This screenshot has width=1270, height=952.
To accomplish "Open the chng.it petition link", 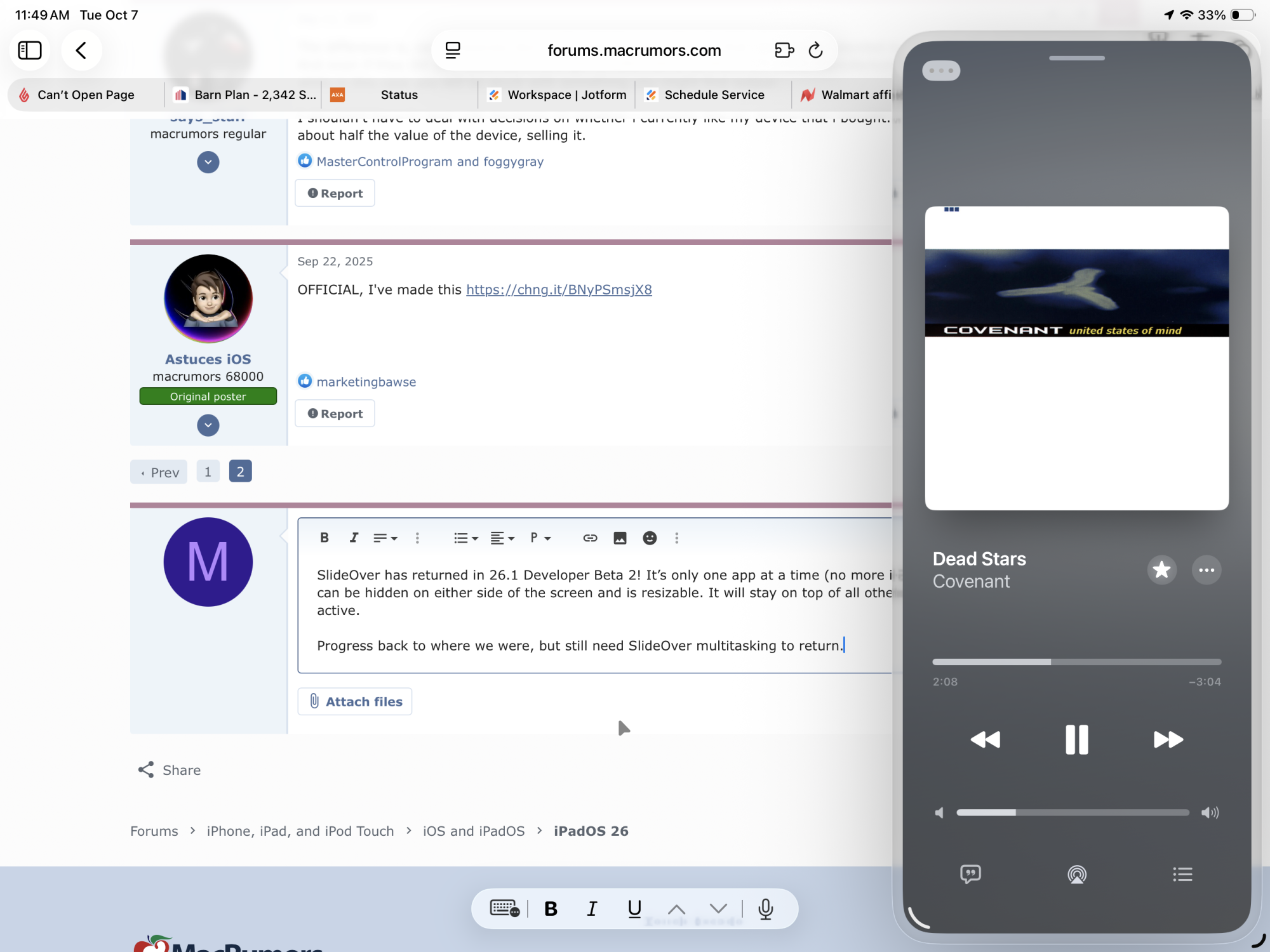I will (559, 290).
